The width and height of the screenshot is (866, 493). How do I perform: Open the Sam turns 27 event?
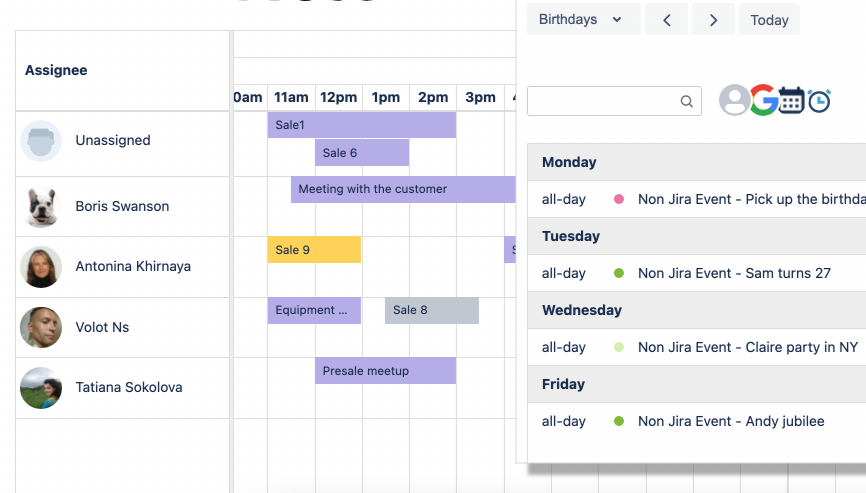coord(734,273)
